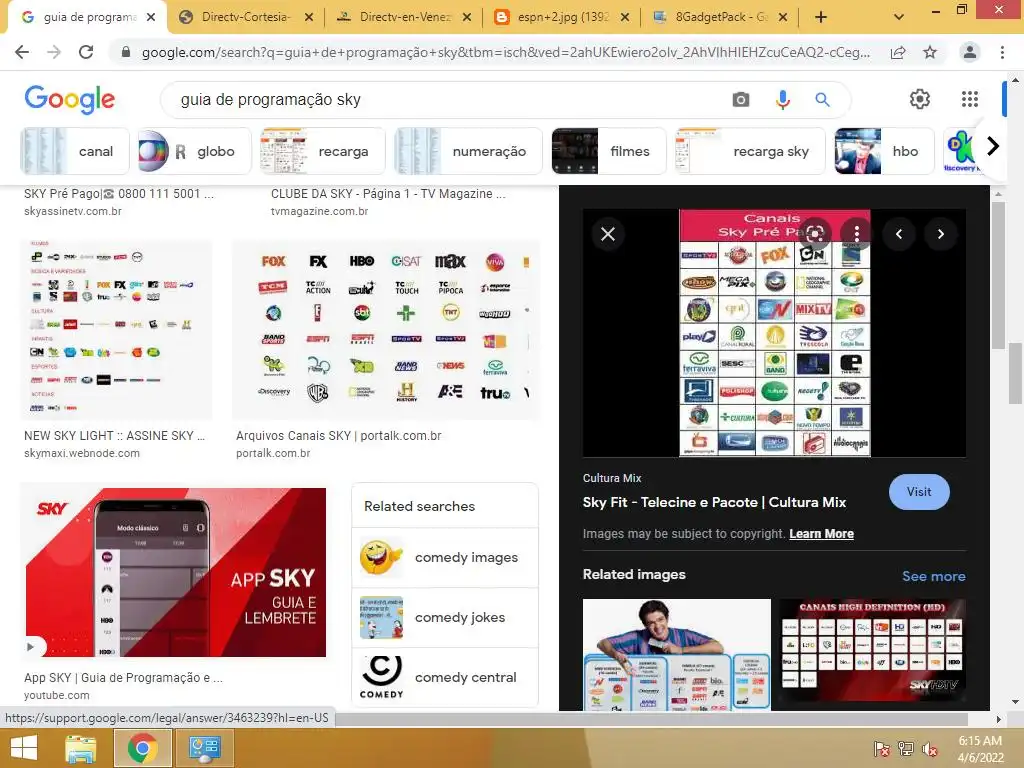The width and height of the screenshot is (1024, 768).
Task: Filter images by hbo chip
Action: click(x=884, y=152)
